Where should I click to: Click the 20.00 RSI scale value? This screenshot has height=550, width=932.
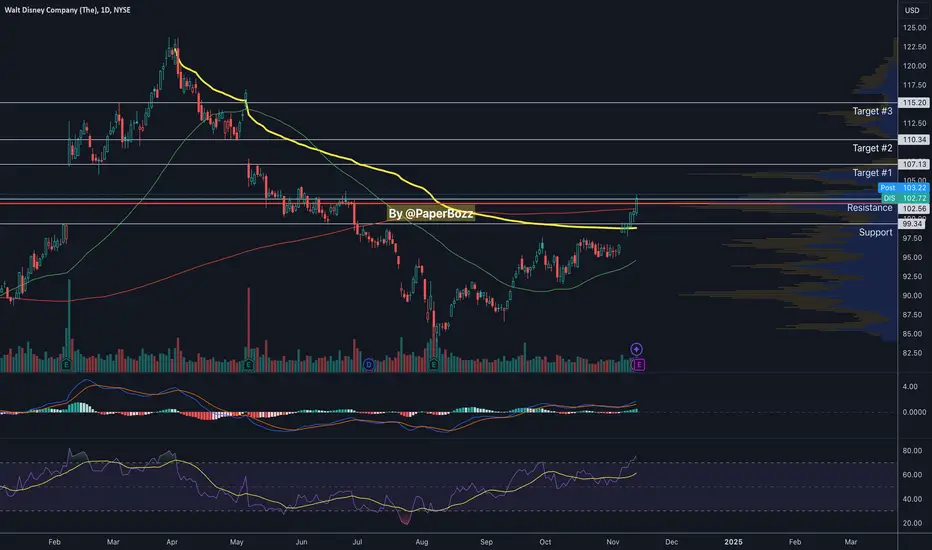912,523
